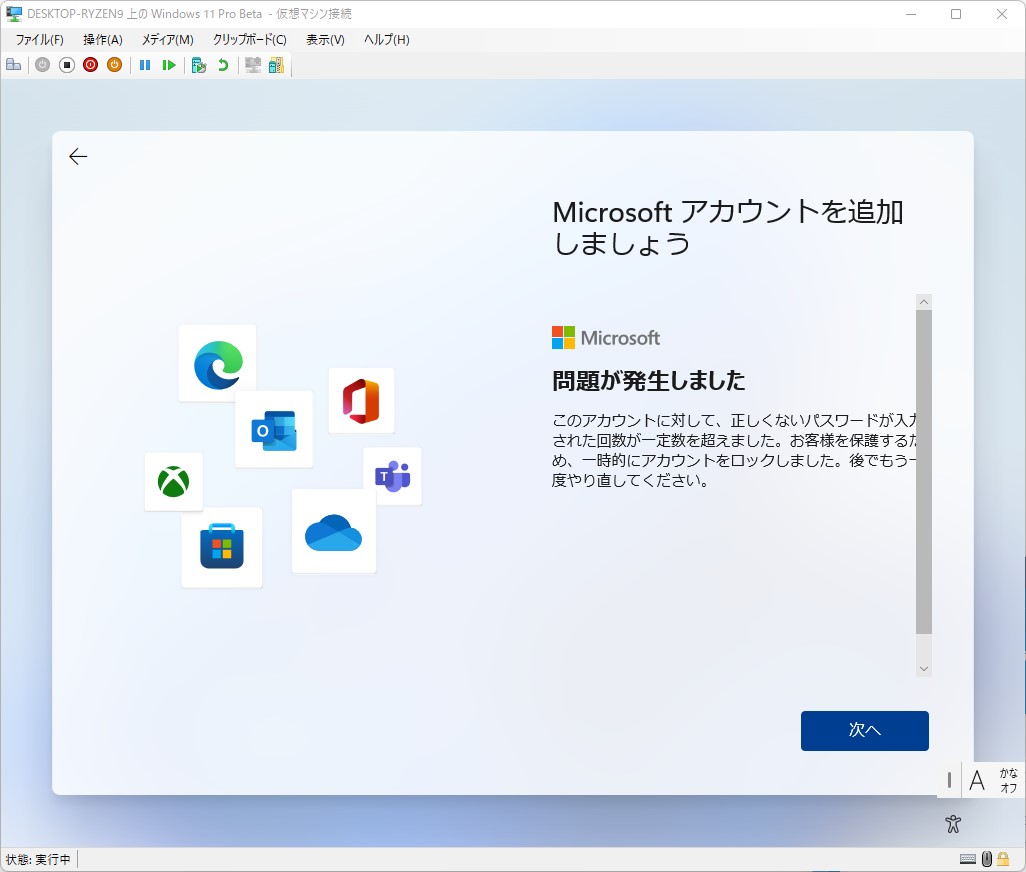This screenshot has width=1026, height=872.
Task: Click the mouse capture status icon
Action: [x=987, y=858]
